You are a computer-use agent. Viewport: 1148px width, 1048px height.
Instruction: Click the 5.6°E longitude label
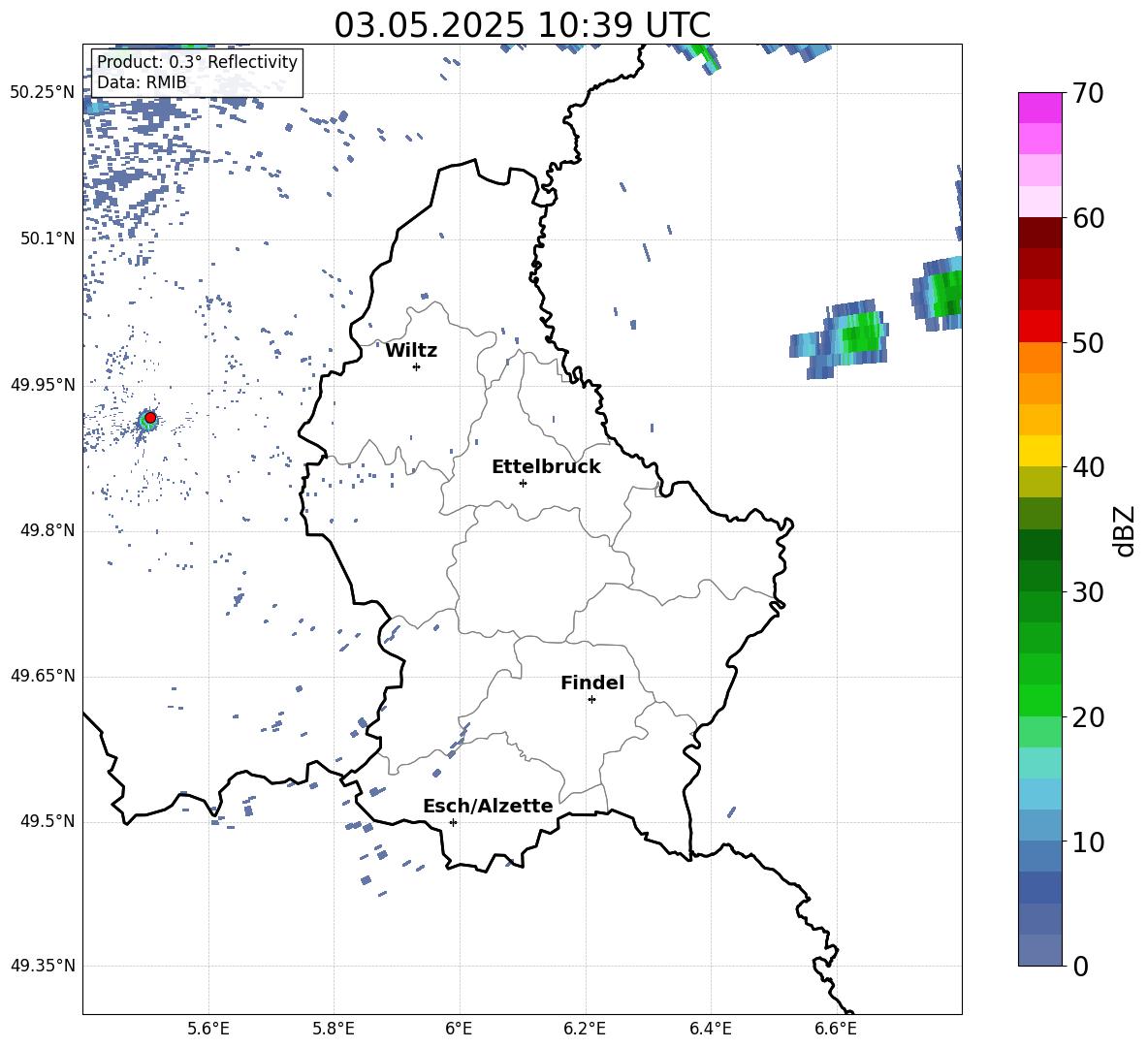pos(208,1029)
